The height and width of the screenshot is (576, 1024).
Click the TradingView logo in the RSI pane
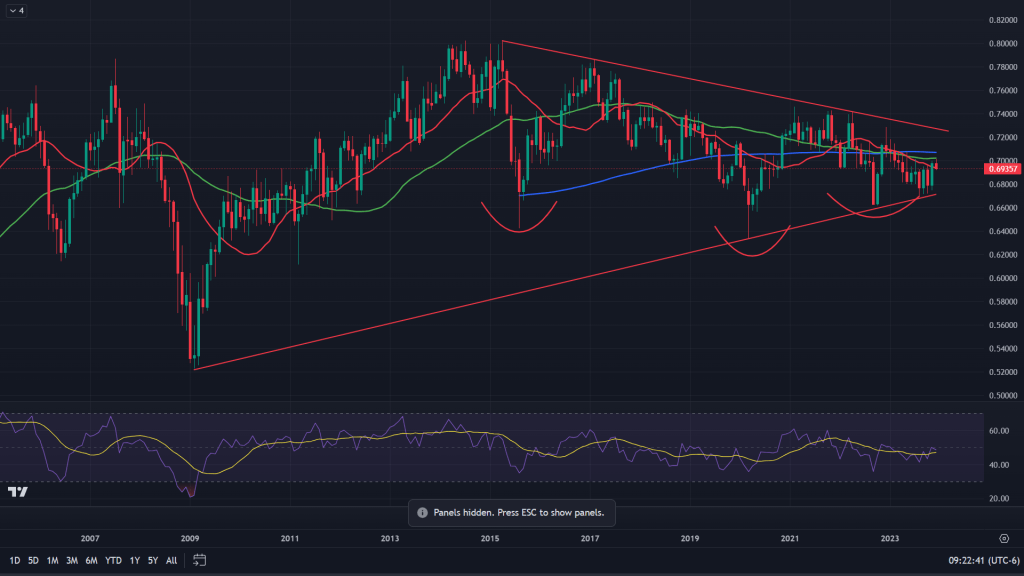click(17, 492)
